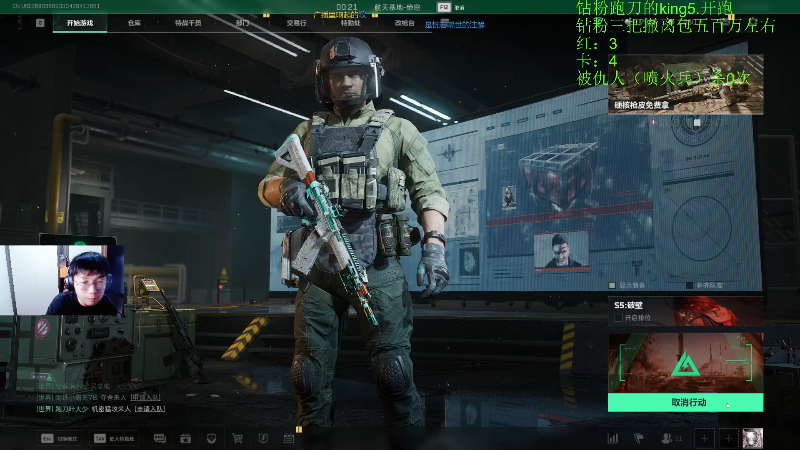Click the green lightning triangle map card
The height and width of the screenshot is (450, 800).
point(686,363)
